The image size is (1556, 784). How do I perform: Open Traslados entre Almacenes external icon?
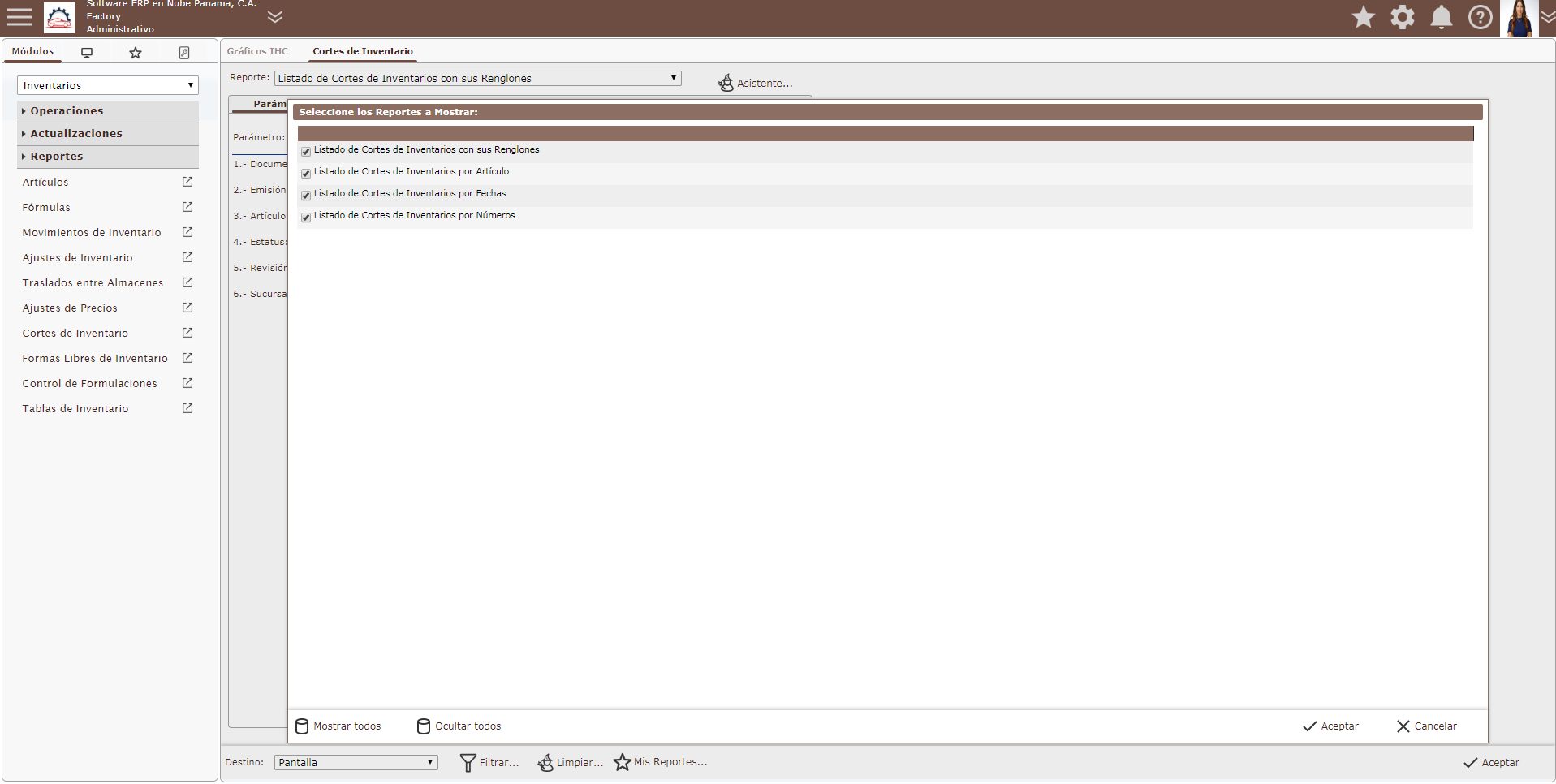tap(187, 282)
